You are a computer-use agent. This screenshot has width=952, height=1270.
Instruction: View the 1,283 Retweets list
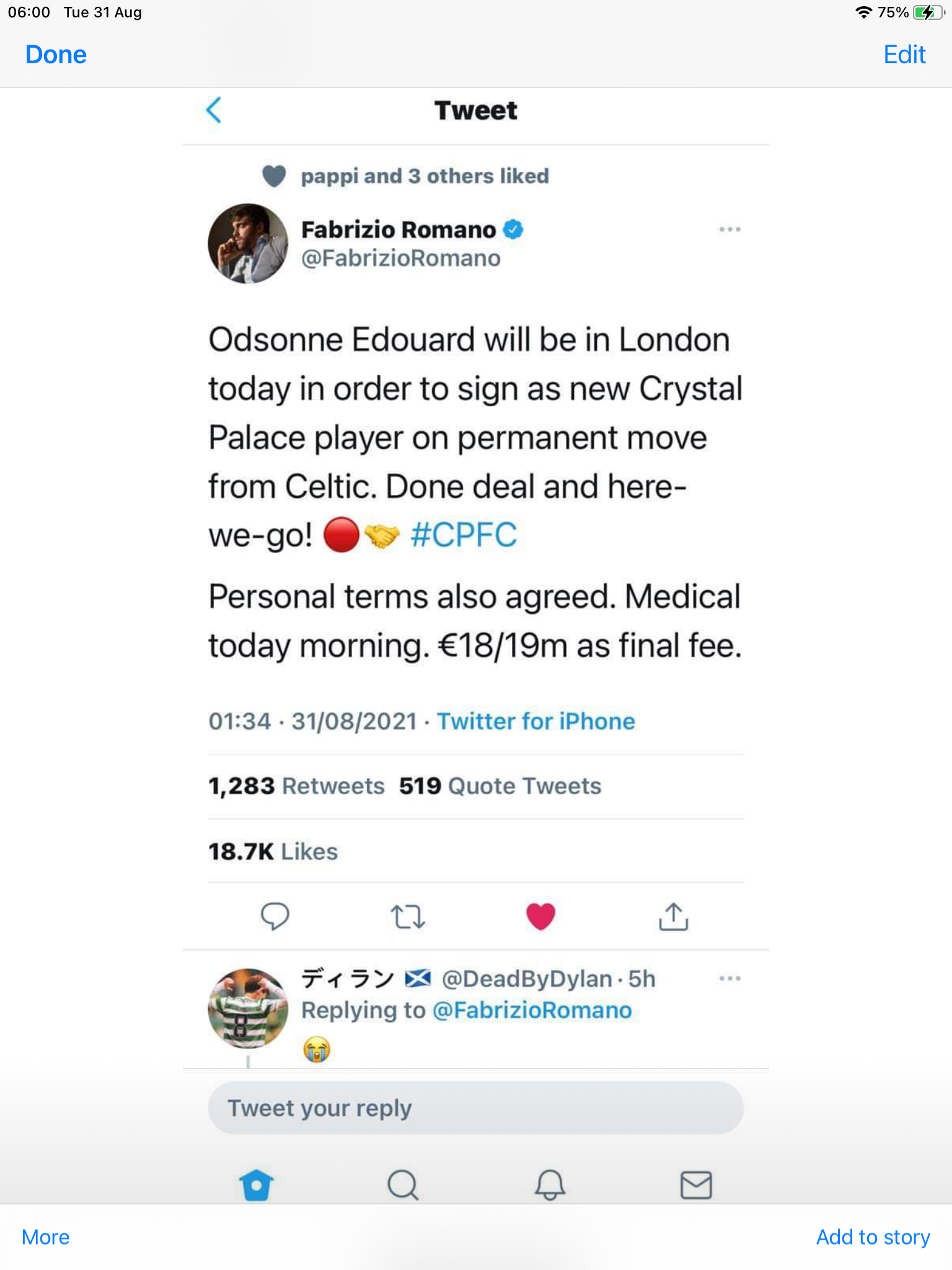coord(296,786)
